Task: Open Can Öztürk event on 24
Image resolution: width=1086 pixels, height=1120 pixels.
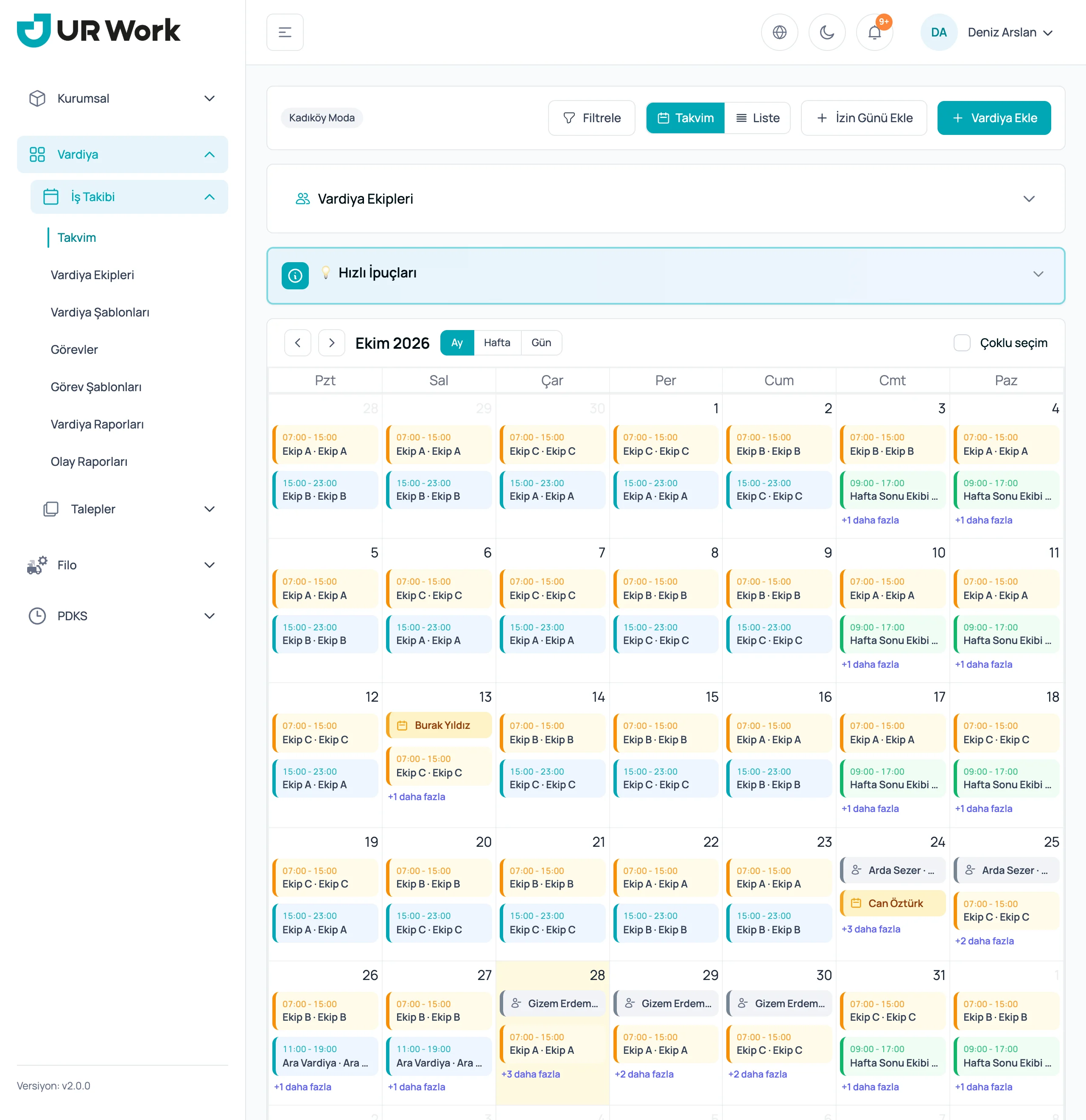Action: coord(892,904)
